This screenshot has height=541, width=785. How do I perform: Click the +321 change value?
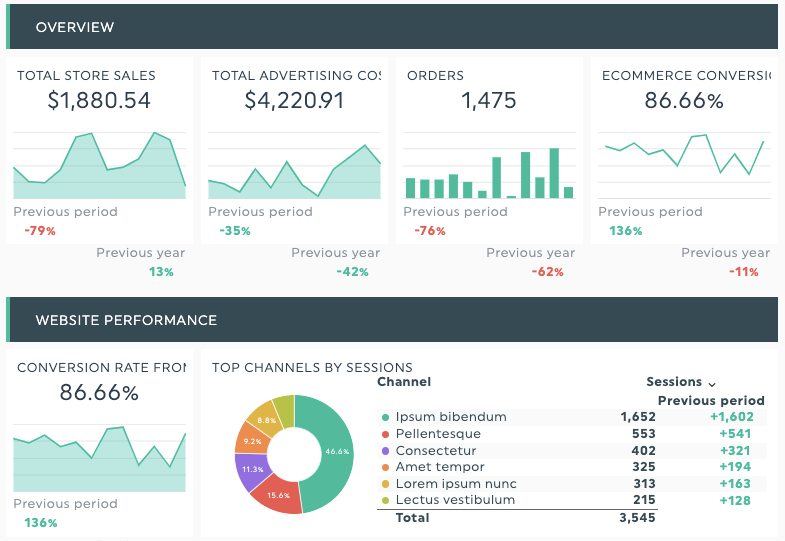coord(735,450)
